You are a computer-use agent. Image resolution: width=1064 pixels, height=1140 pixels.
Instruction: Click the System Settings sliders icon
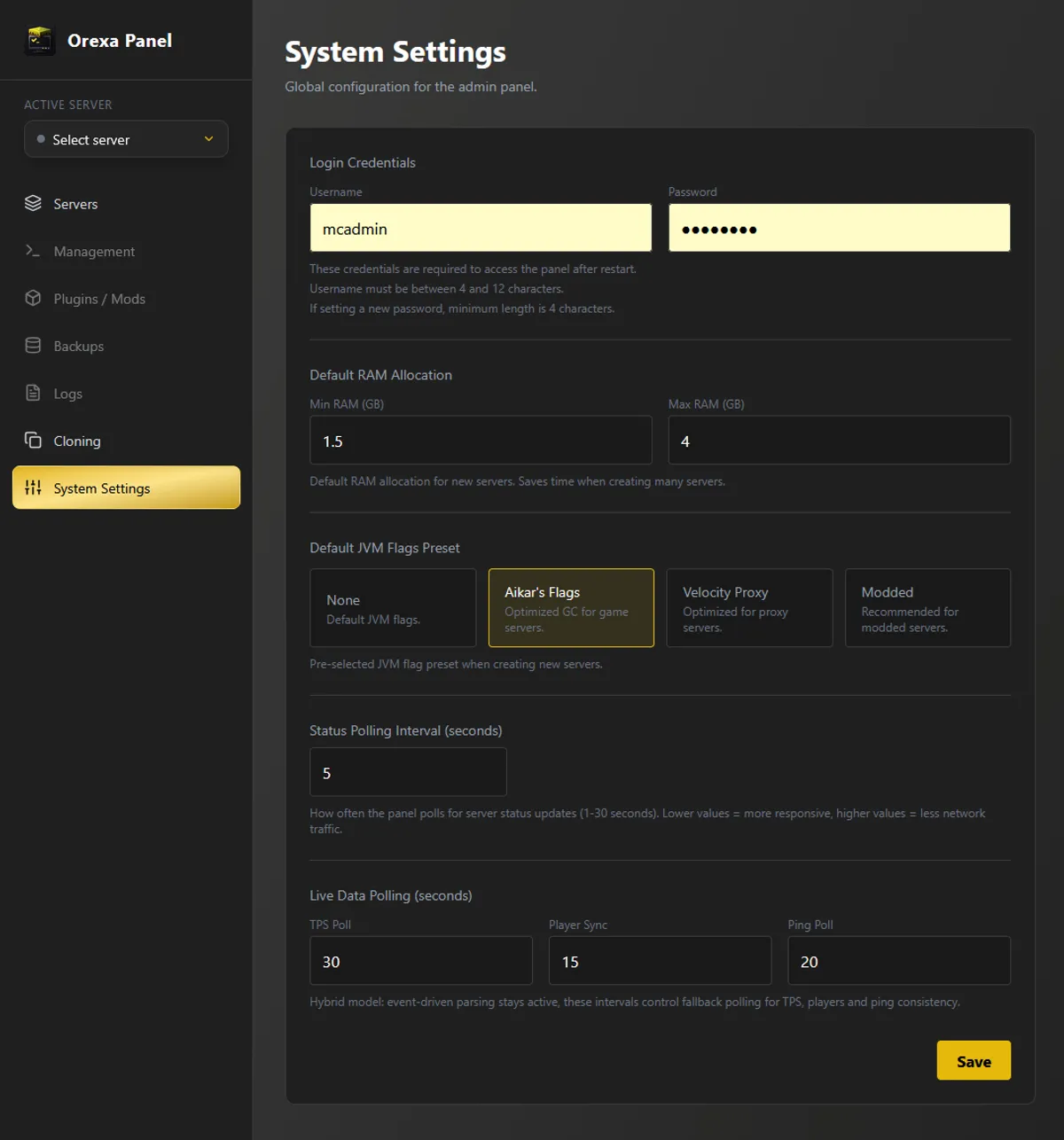[x=33, y=488]
